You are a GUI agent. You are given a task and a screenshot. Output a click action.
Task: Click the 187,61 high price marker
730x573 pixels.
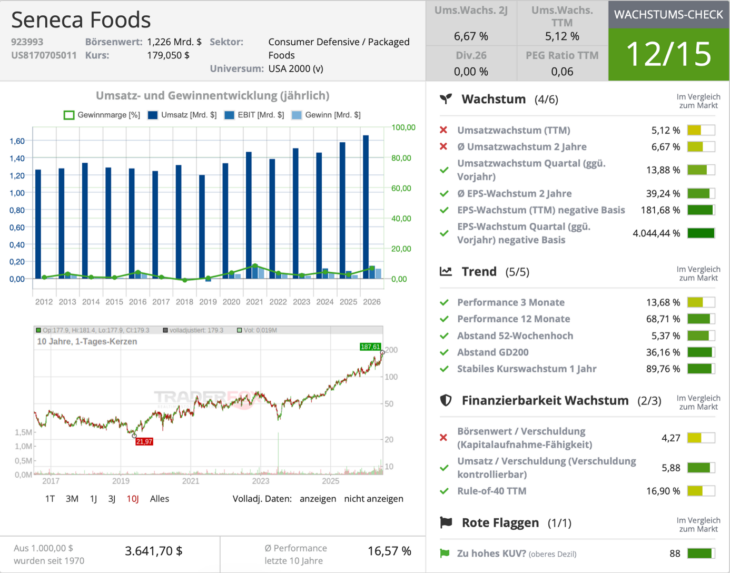click(x=370, y=347)
